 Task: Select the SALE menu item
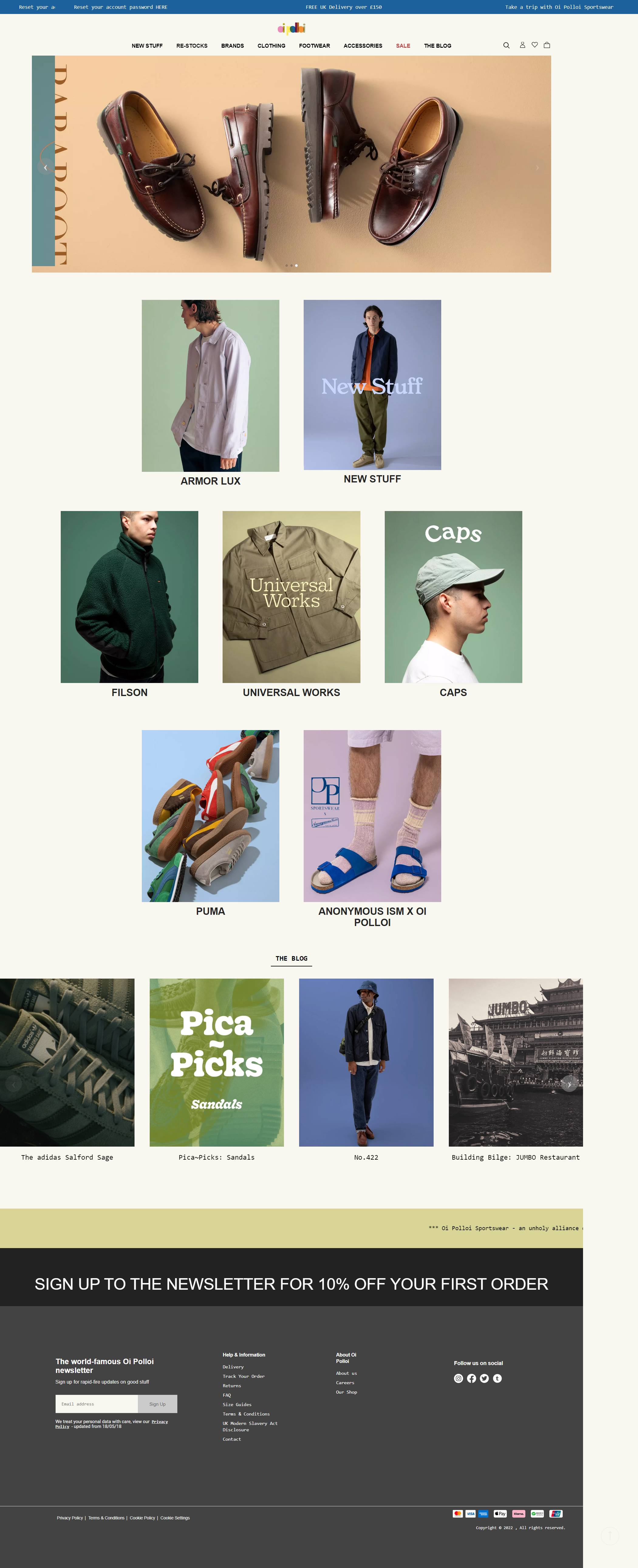click(403, 46)
